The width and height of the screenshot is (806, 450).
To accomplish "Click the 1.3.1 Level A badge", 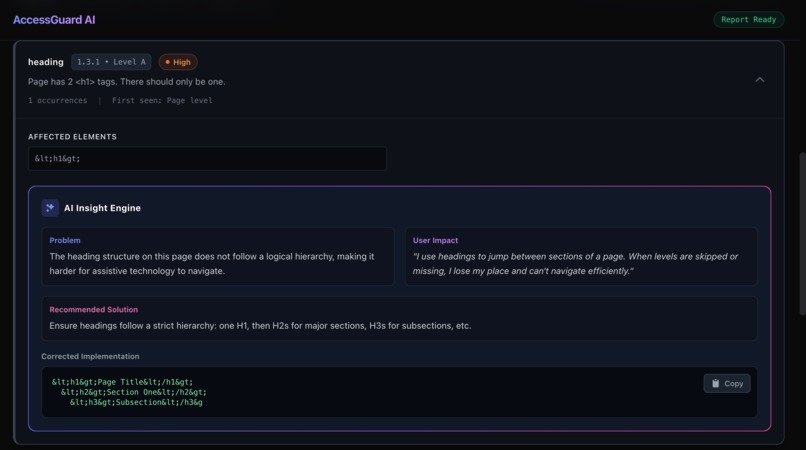I will [x=111, y=62].
